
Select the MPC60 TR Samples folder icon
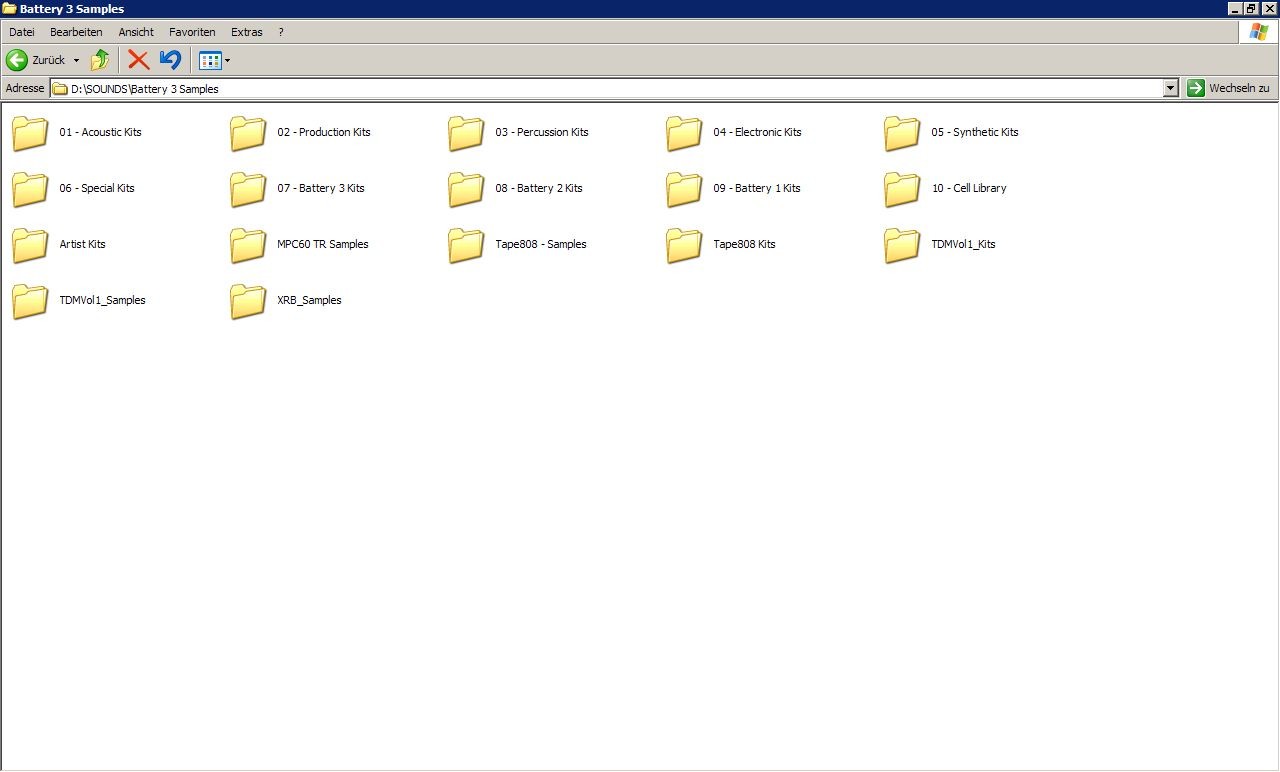point(248,244)
